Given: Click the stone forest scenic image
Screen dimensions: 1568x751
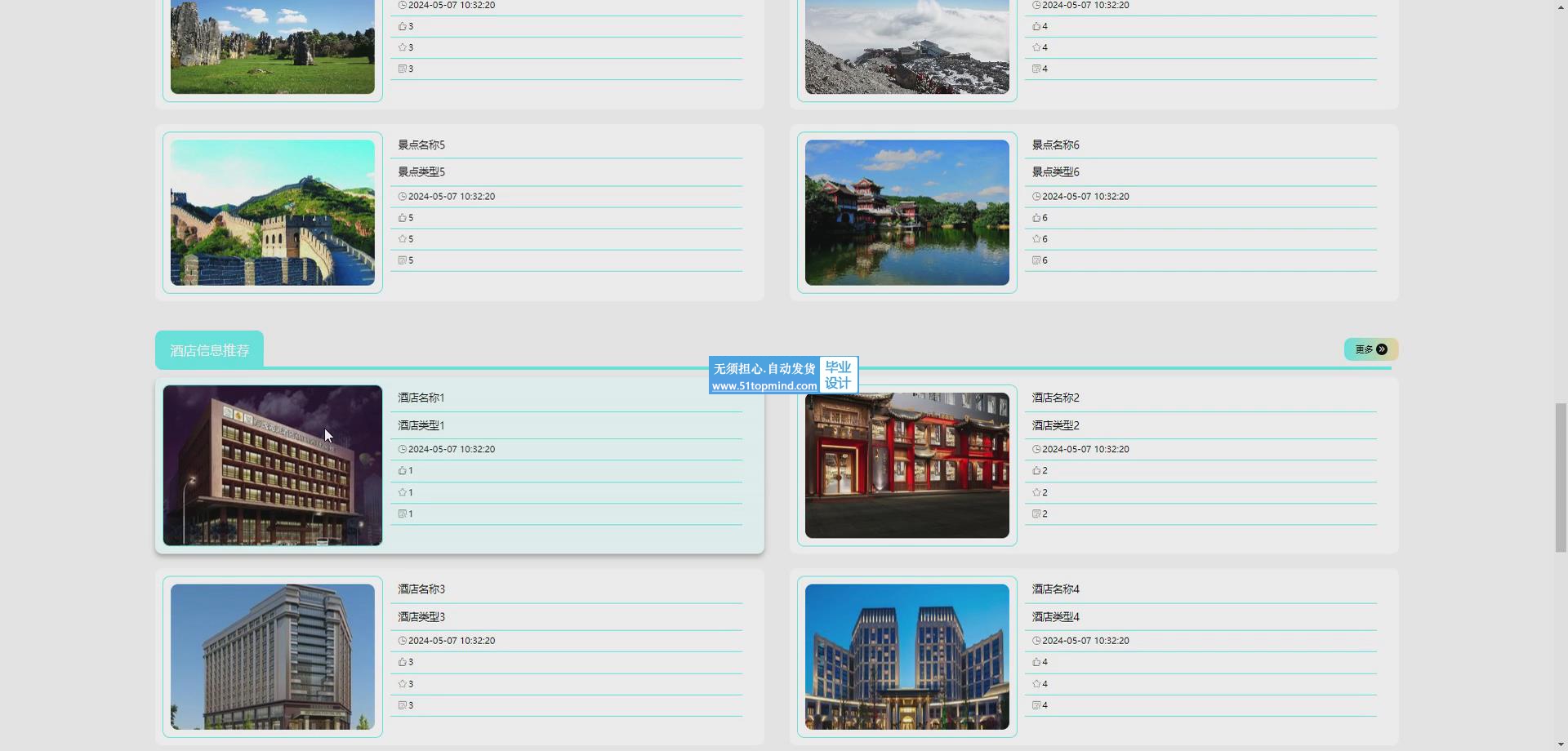Looking at the screenshot, I should [273, 47].
